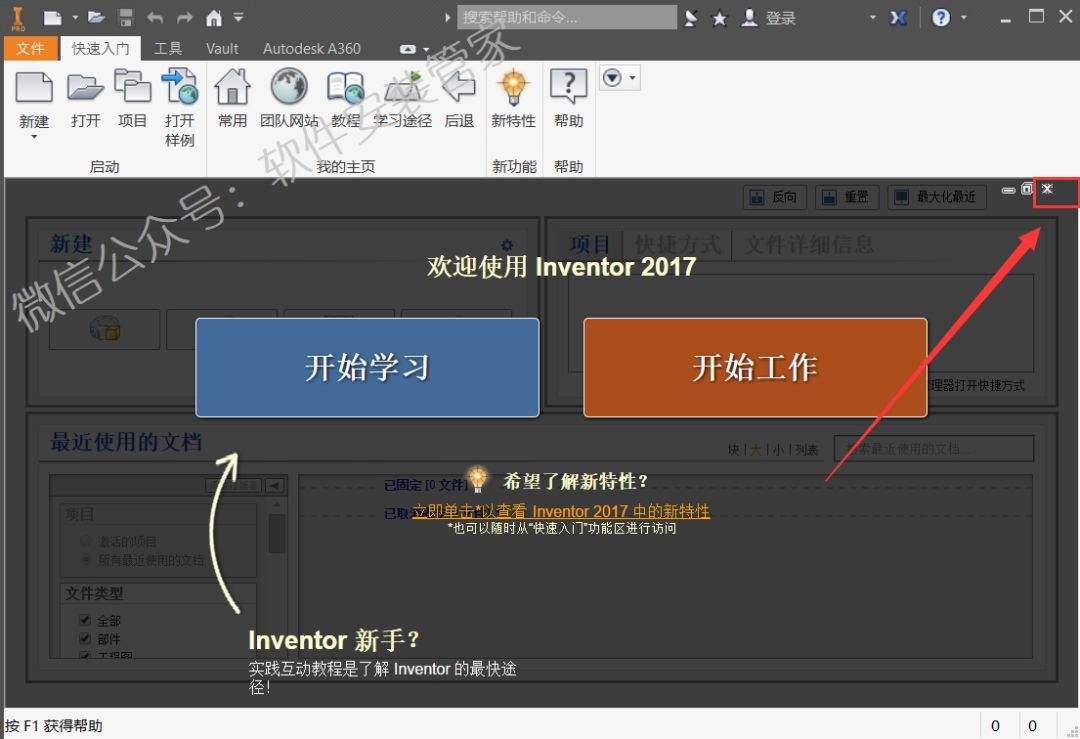
Task: Switch to the 工具 (Tools) ribbon tab
Action: [x=168, y=48]
